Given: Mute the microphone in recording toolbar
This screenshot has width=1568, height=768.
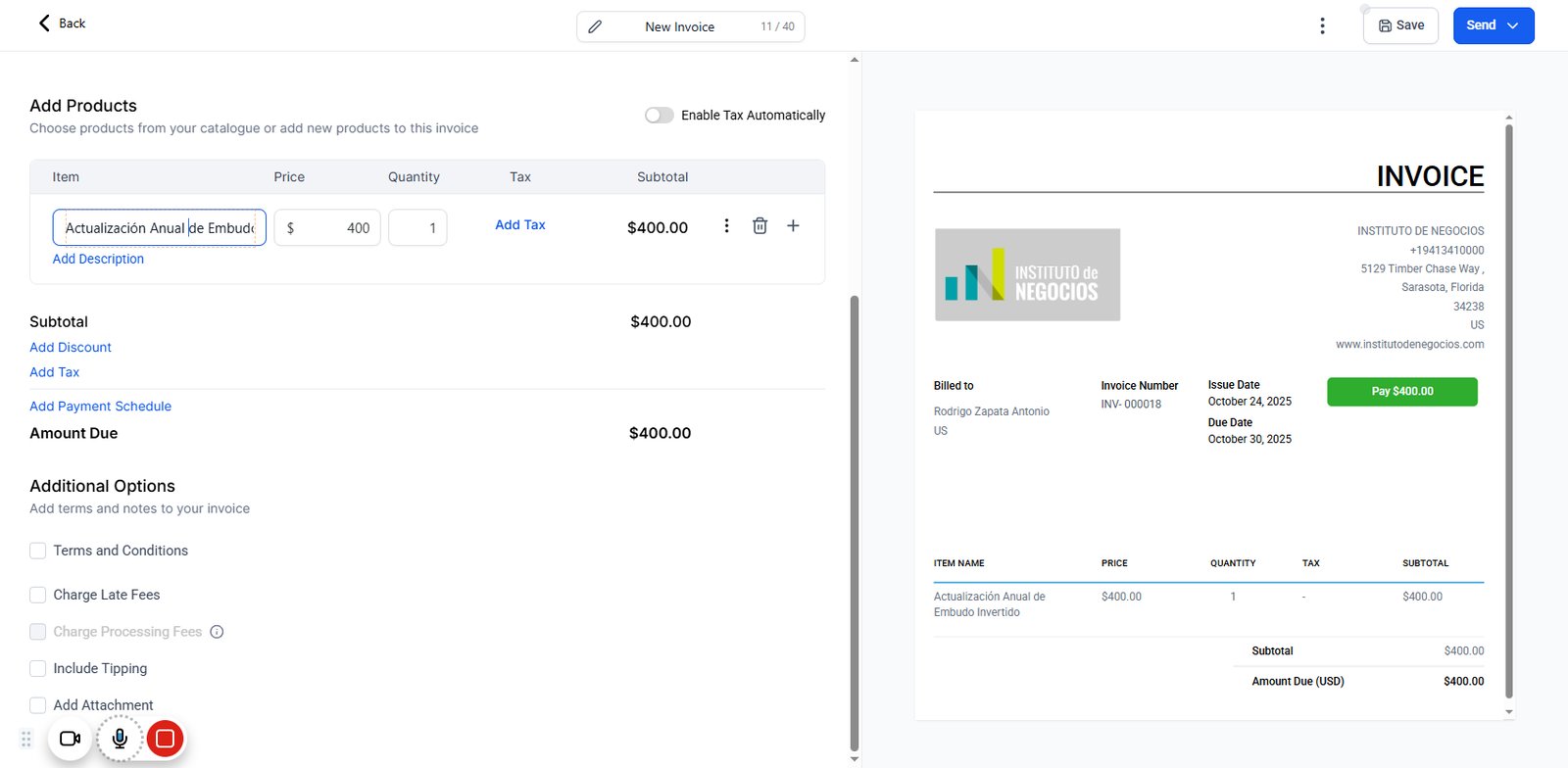Looking at the screenshot, I should click(120, 739).
